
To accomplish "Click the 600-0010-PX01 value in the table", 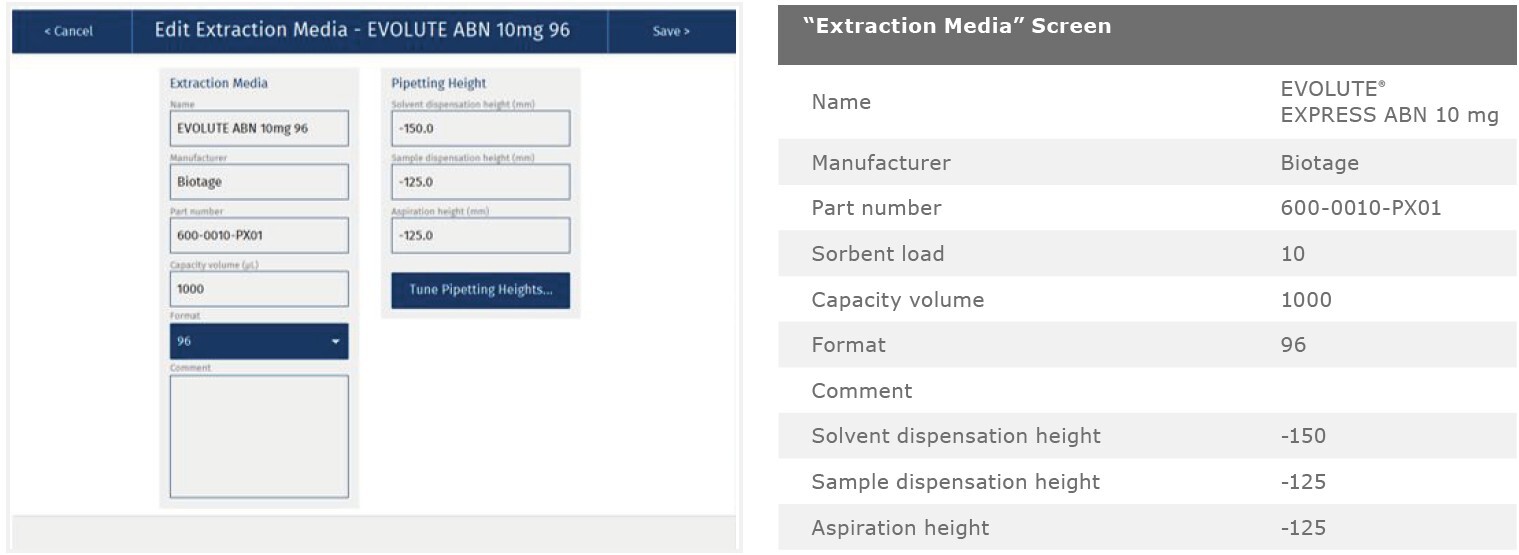I will point(1360,208).
